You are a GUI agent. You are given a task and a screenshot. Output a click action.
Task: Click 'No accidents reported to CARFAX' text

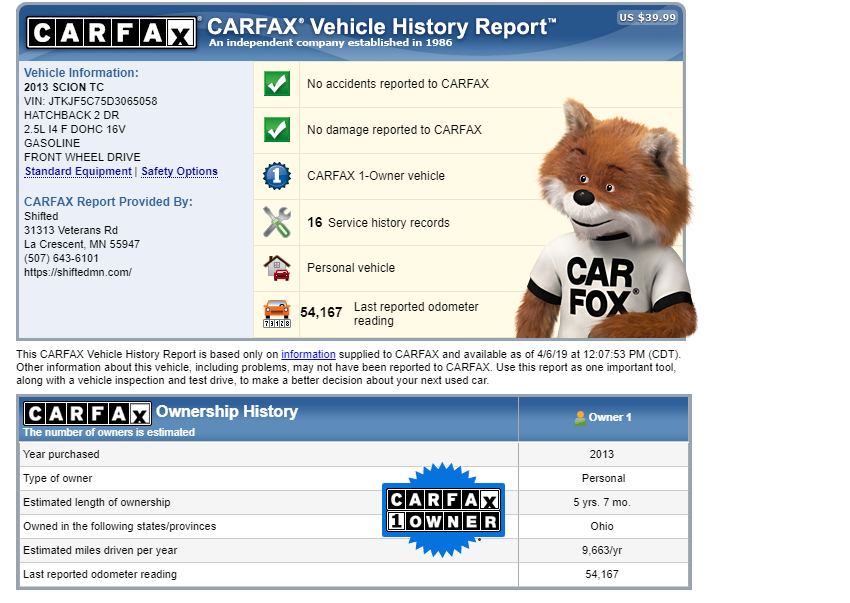pos(398,84)
